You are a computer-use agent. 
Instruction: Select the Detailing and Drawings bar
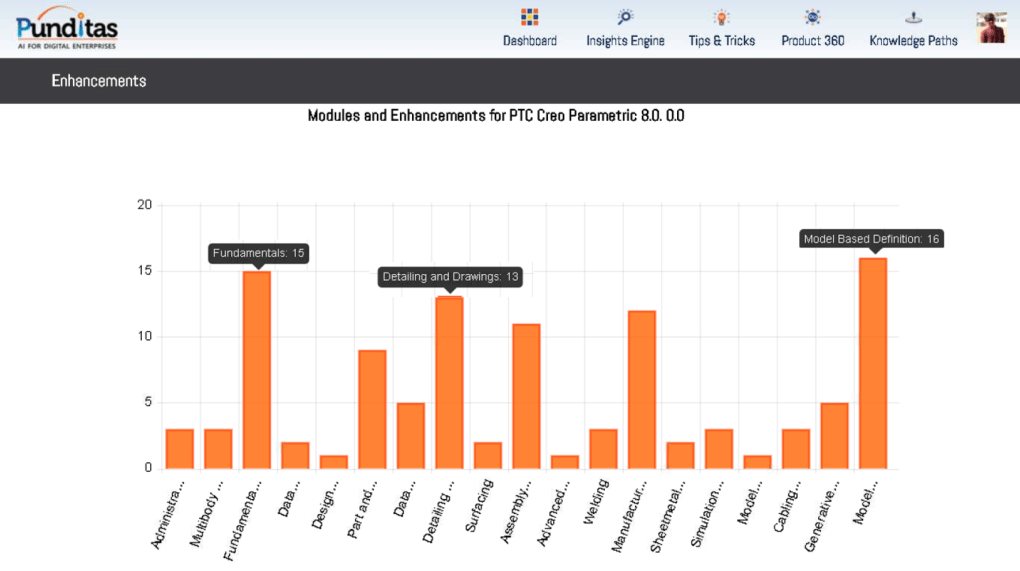point(449,382)
